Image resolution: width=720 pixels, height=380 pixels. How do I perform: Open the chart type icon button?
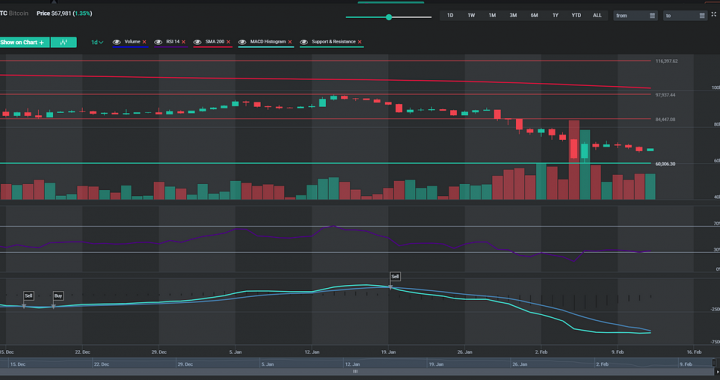pos(63,42)
